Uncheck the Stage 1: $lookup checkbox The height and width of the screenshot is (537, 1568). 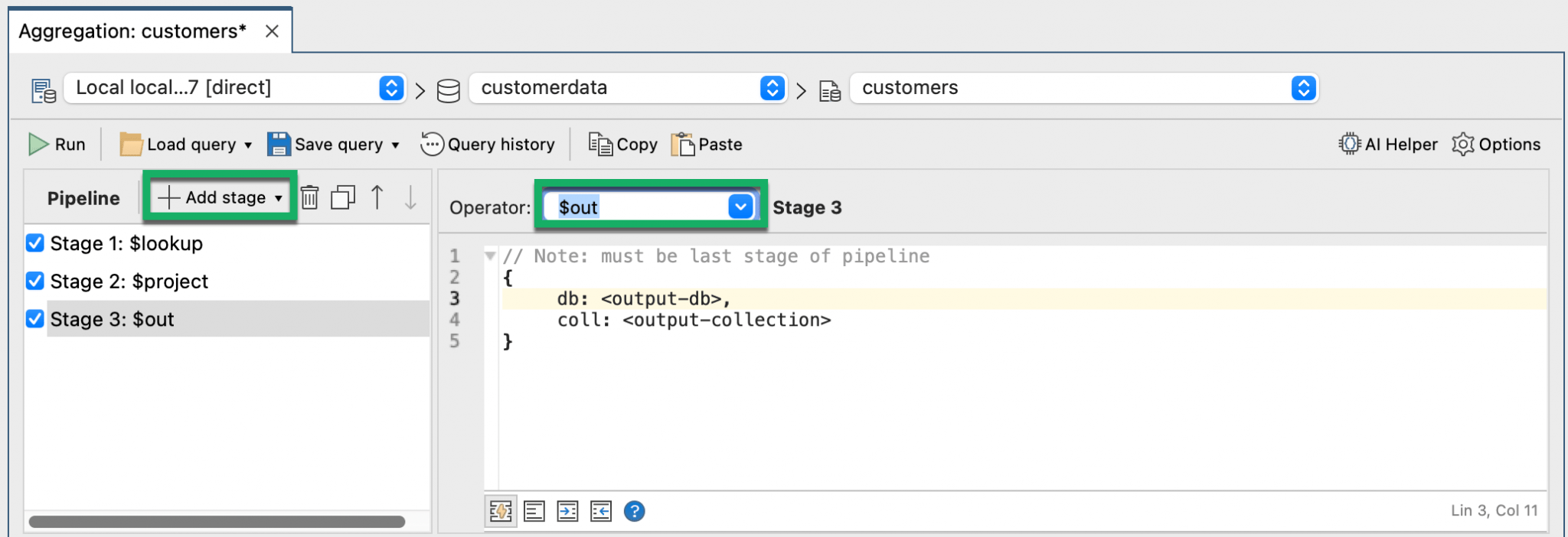[x=35, y=243]
